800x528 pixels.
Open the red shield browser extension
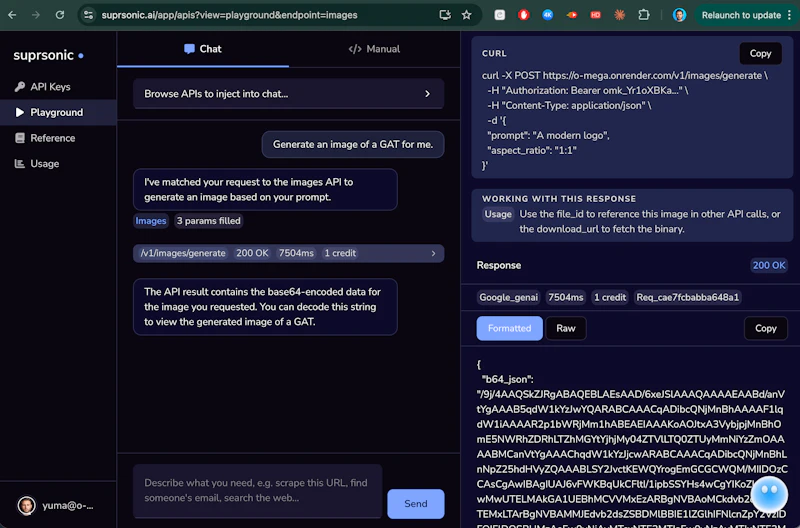pyautogui.click(x=523, y=15)
